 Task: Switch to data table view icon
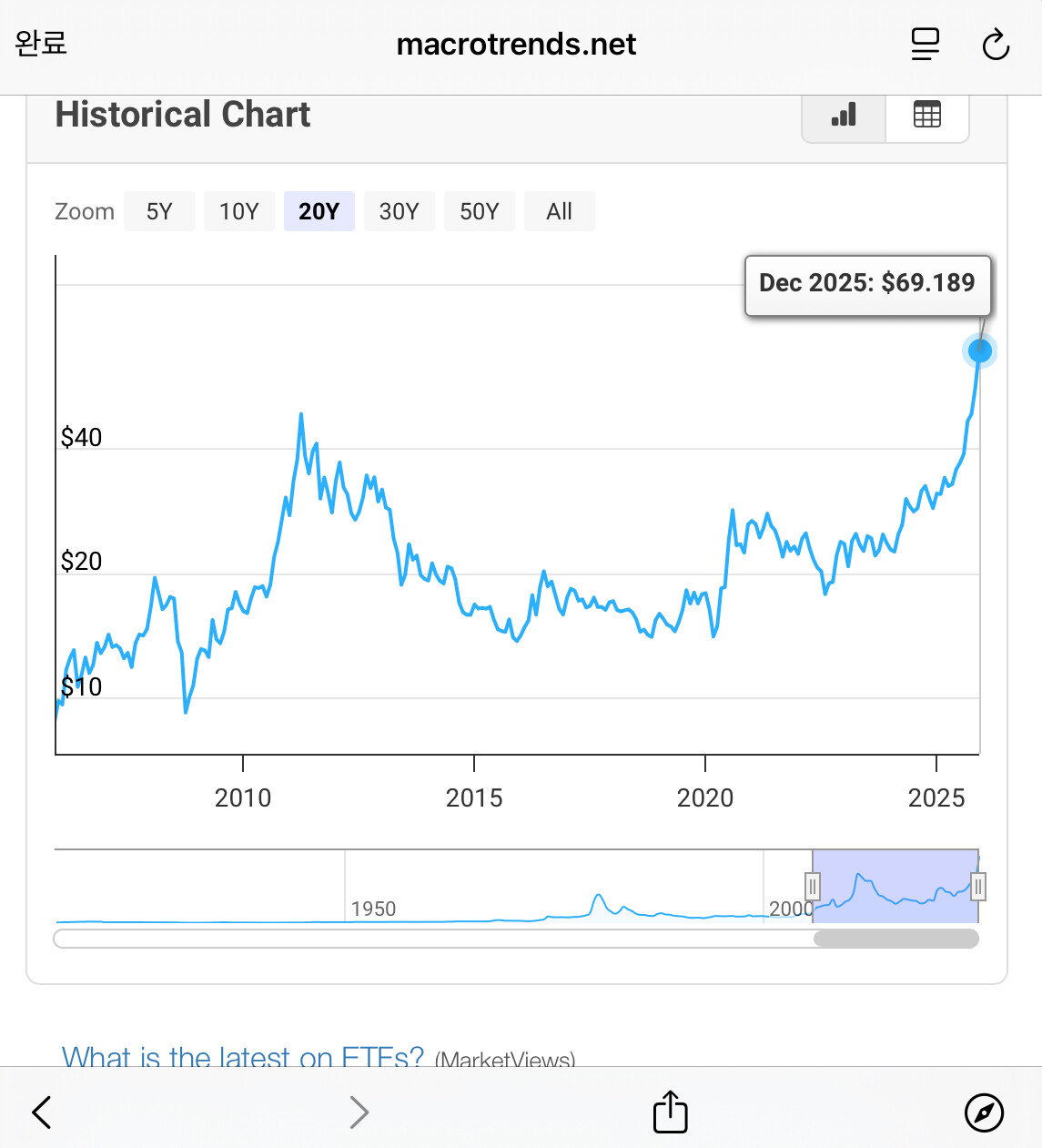pyautogui.click(x=926, y=116)
